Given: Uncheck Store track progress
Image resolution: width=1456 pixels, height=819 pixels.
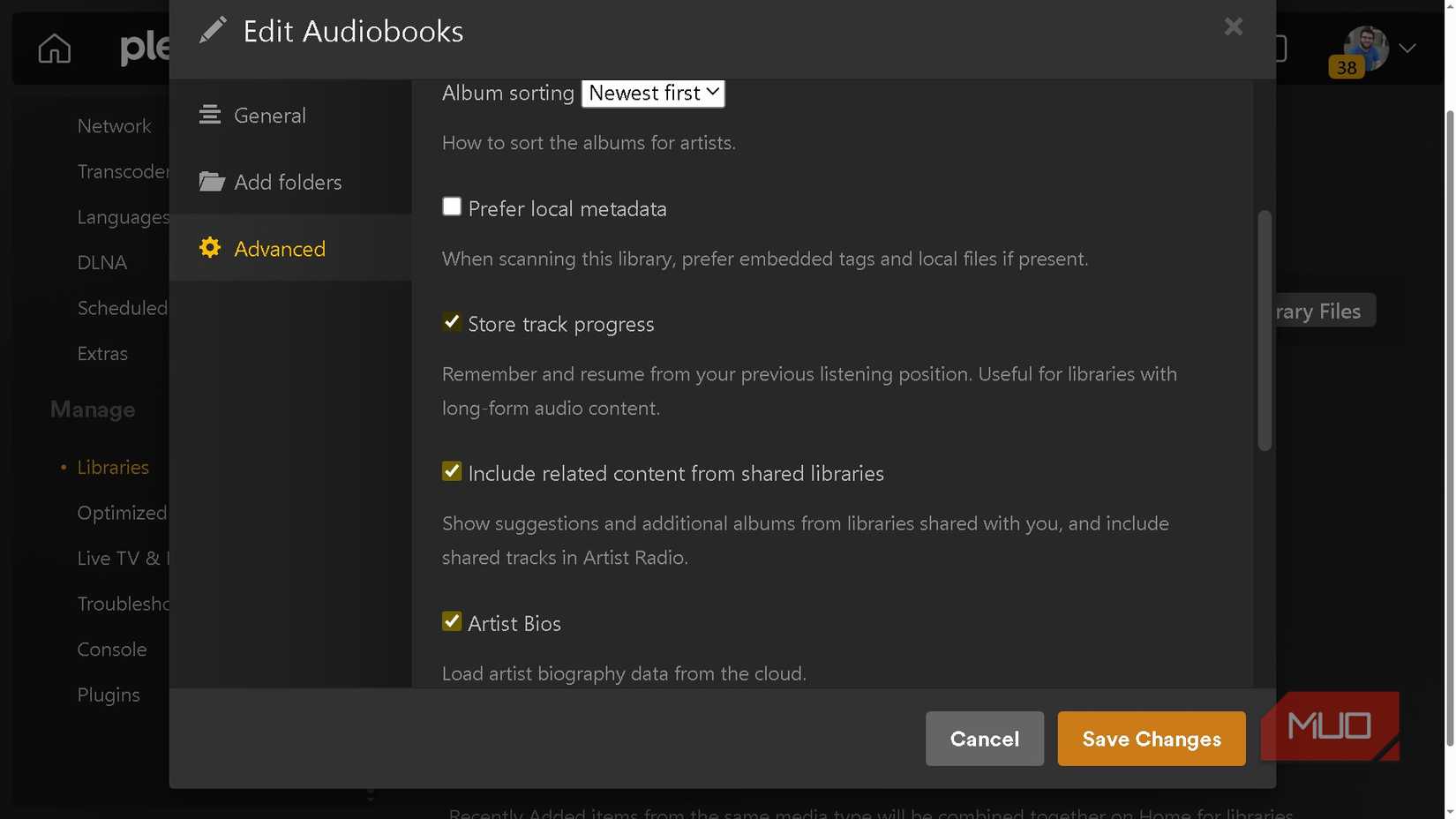Looking at the screenshot, I should tap(452, 322).
